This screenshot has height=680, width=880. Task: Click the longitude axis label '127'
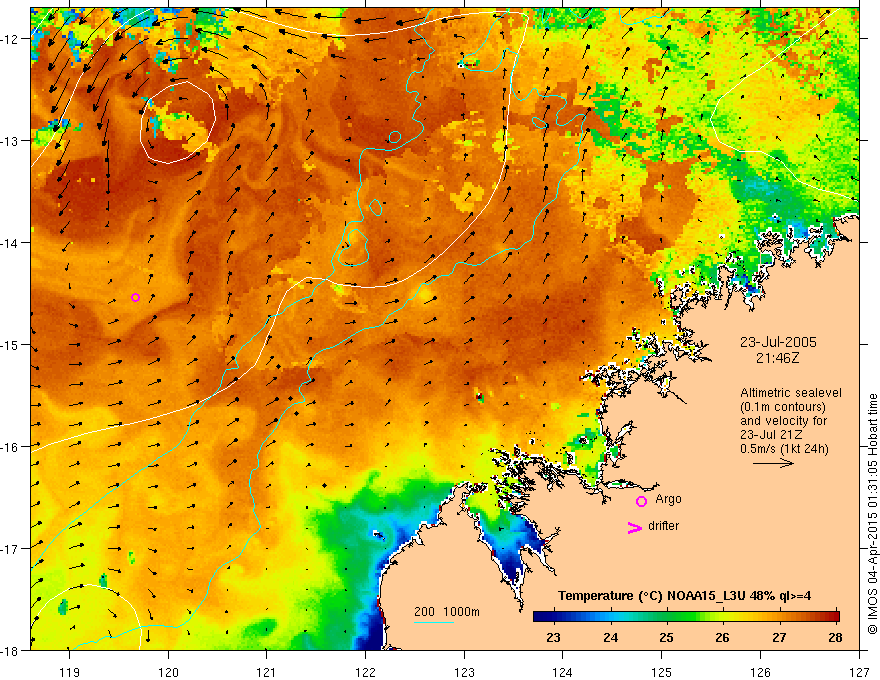859,672
